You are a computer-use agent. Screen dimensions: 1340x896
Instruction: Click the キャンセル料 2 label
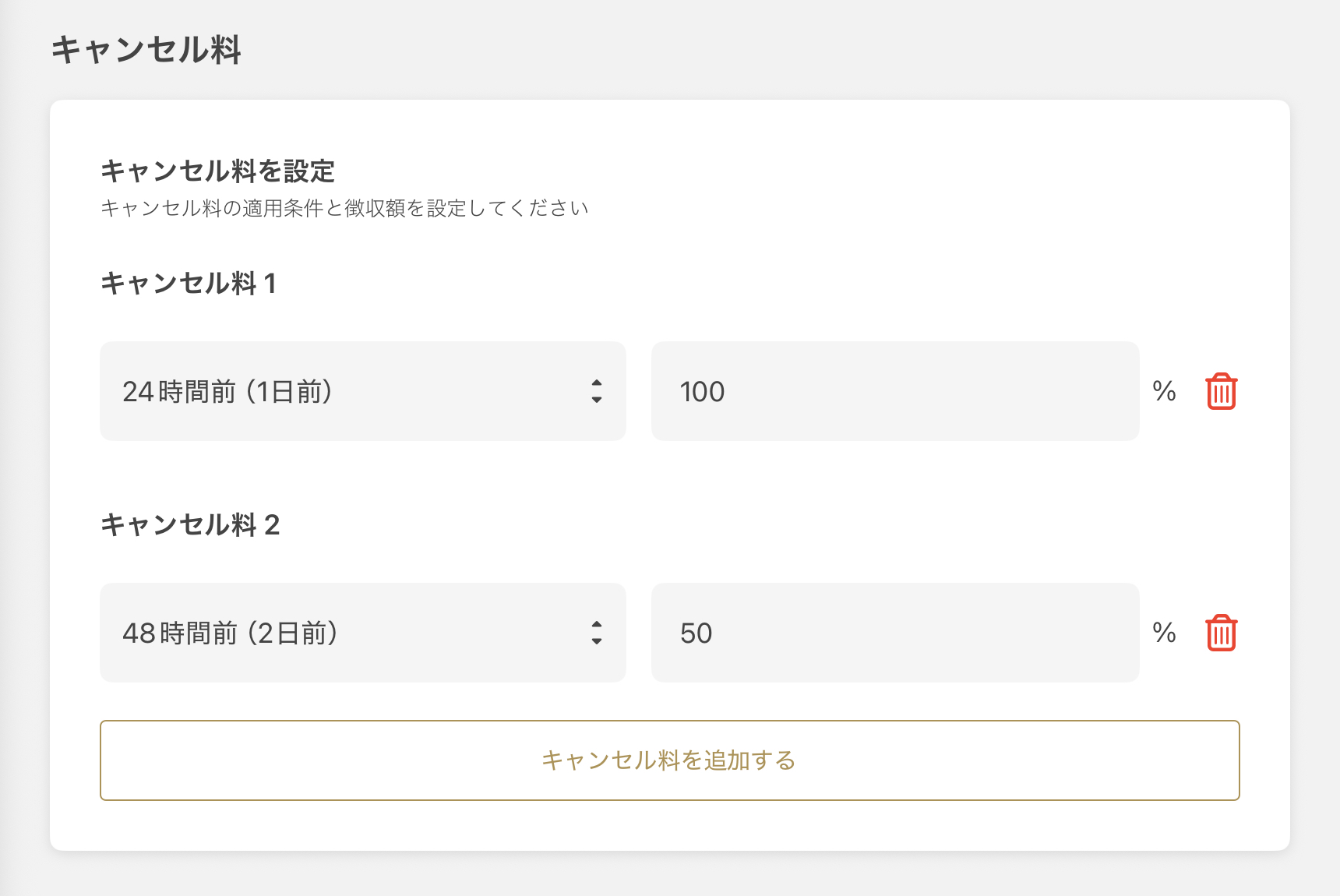190,525
